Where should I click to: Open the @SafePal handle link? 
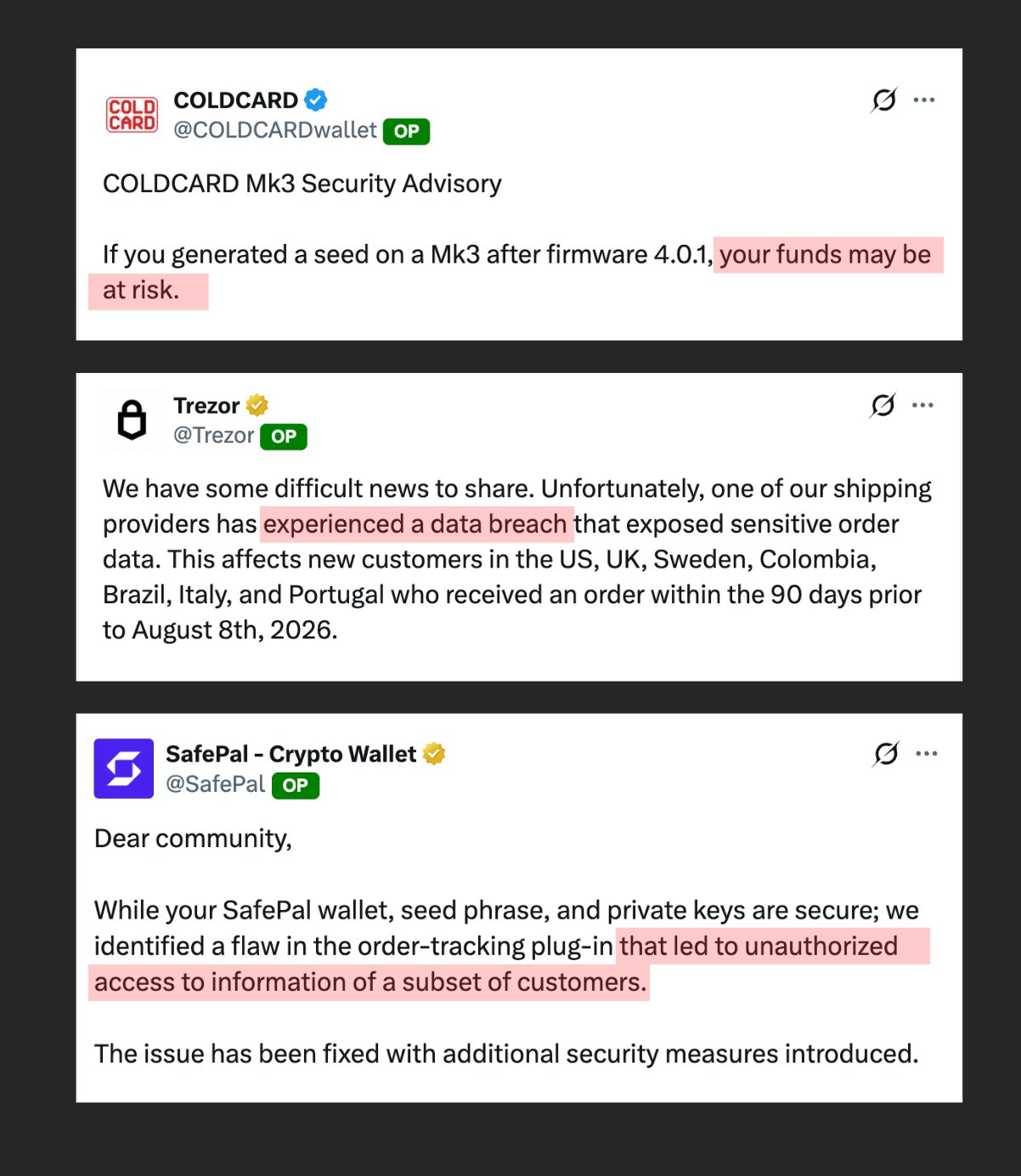pos(215,784)
